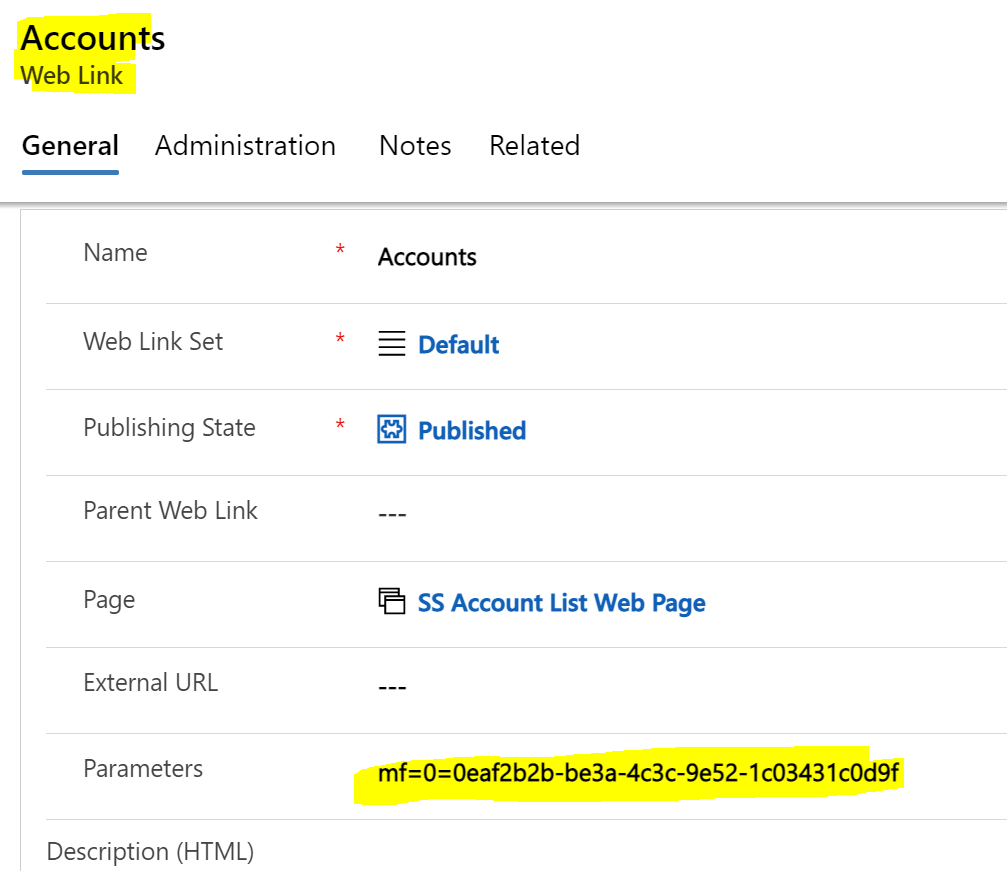Open the Related tab
This screenshot has height=871, width=1007.
pyautogui.click(x=534, y=146)
